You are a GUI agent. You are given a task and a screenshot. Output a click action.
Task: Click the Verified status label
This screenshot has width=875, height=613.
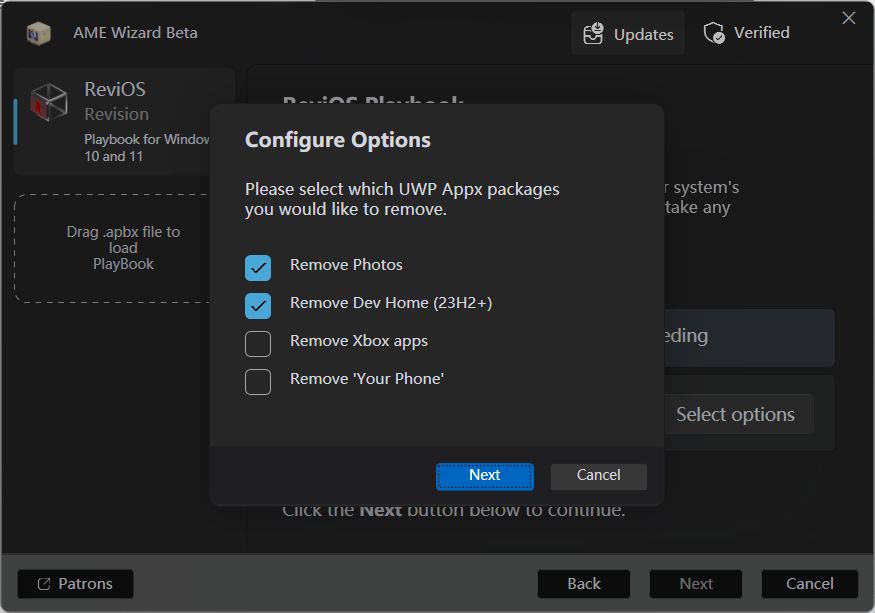coord(761,33)
